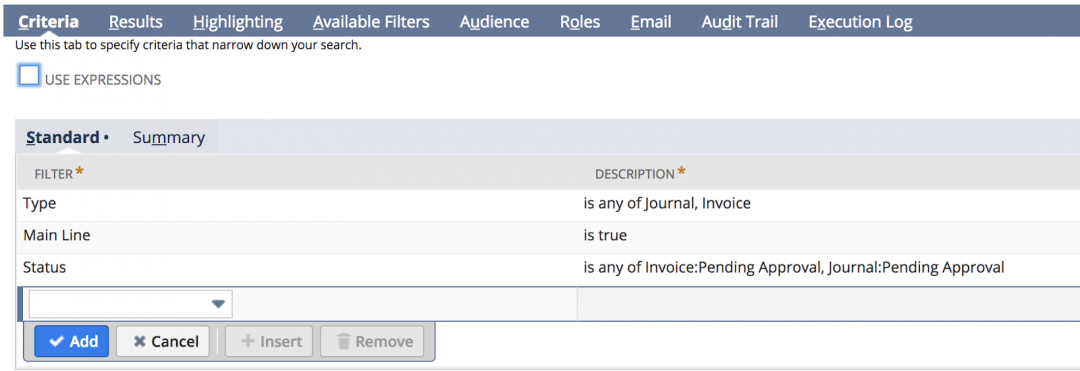
Task: Open the Highlighting tab
Action: pyautogui.click(x=238, y=22)
